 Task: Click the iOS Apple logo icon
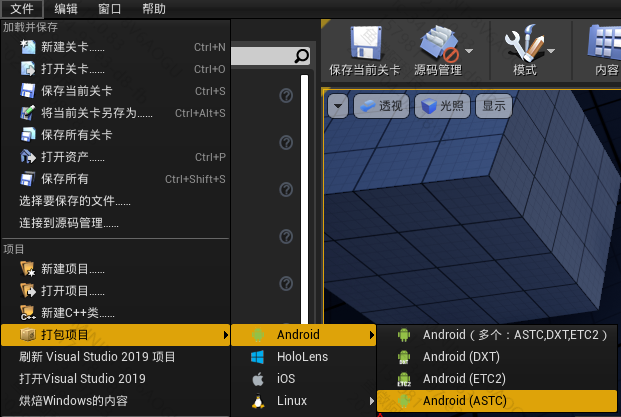click(x=258, y=379)
